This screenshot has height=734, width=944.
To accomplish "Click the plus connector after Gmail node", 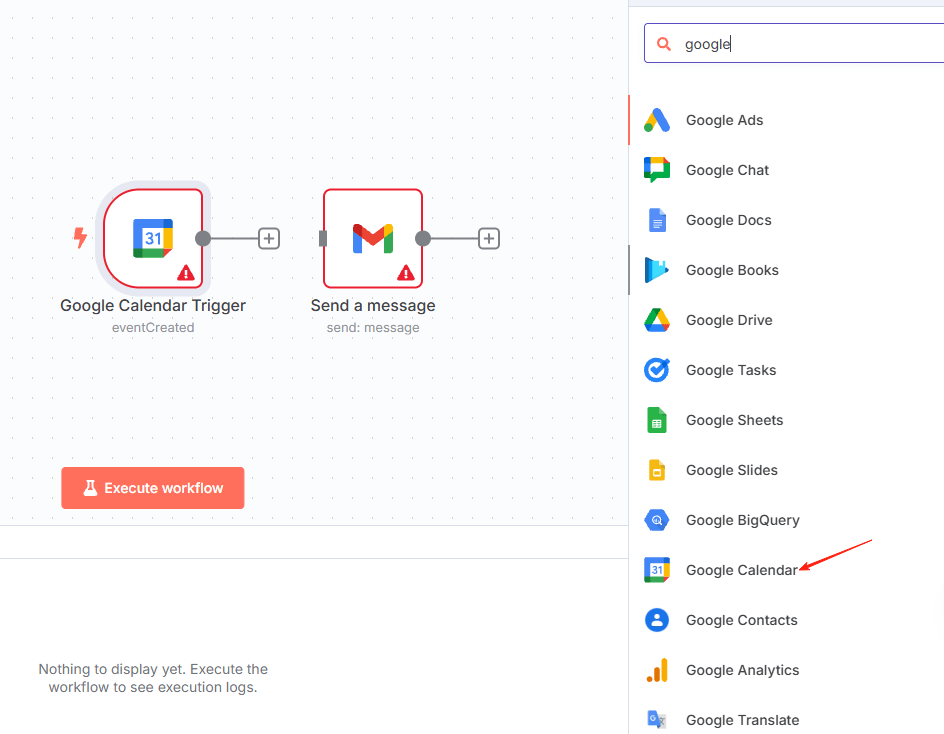I will point(488,238).
